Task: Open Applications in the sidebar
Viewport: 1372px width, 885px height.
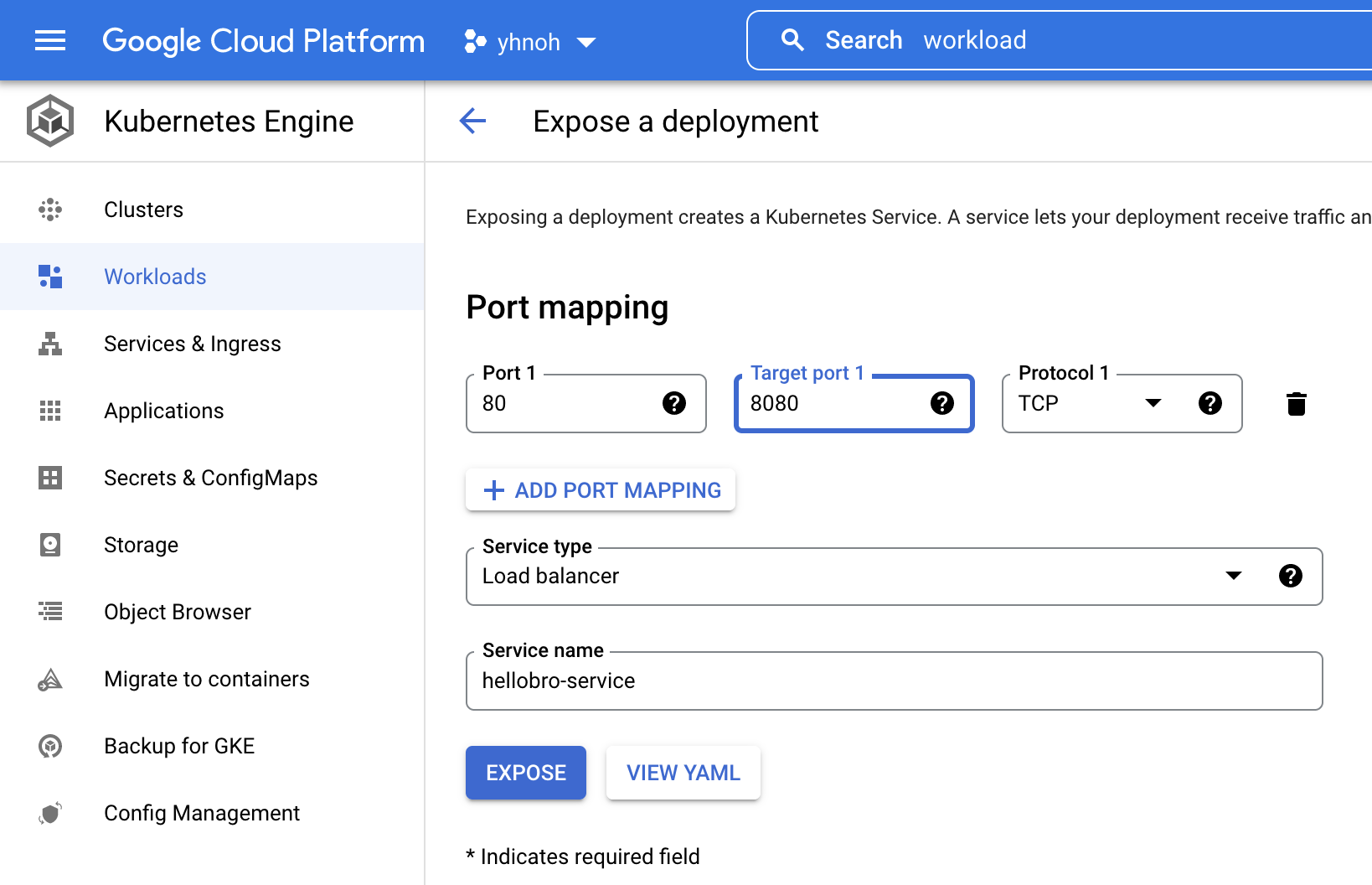Action: 212,411
